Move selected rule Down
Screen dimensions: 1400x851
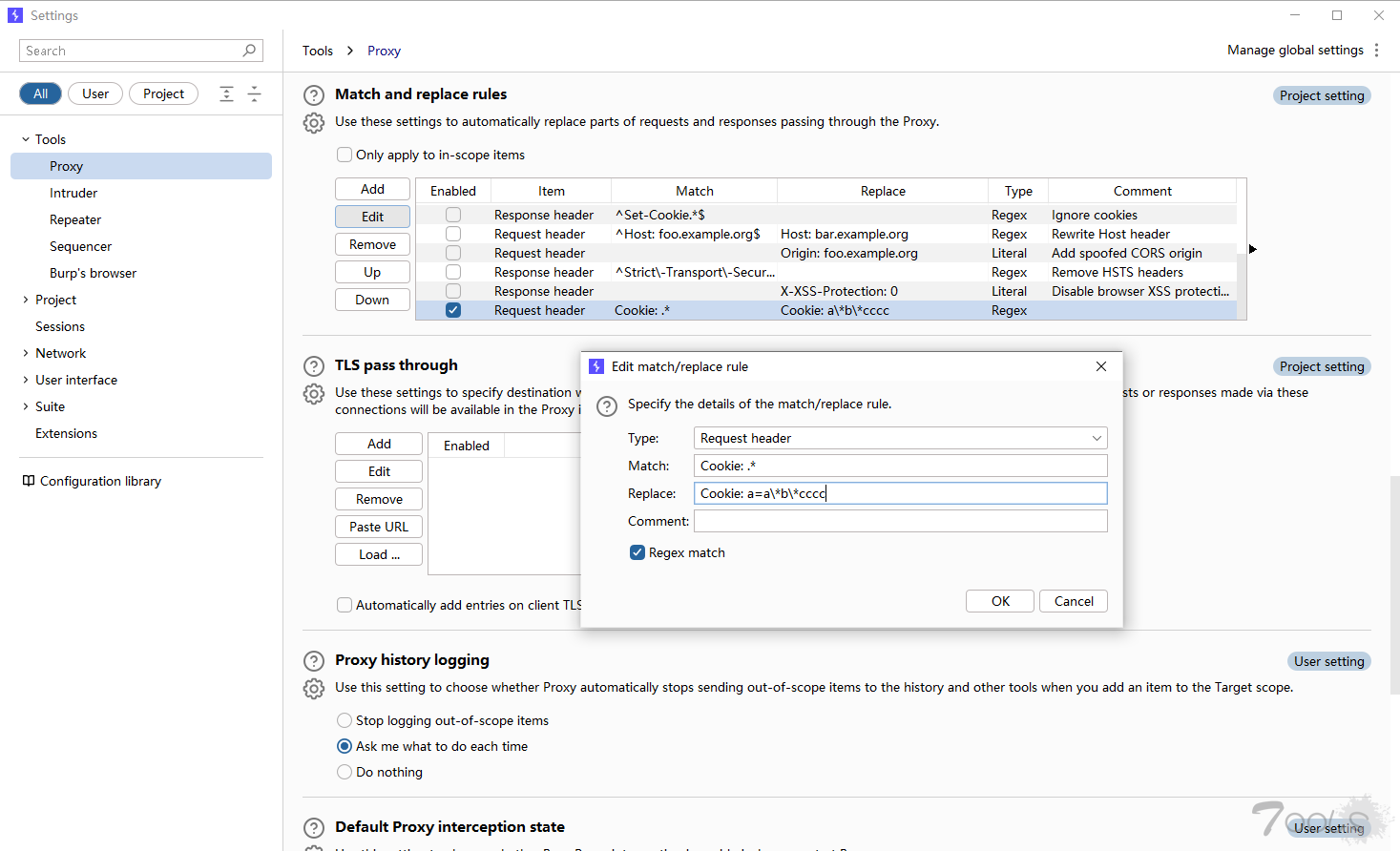pyautogui.click(x=372, y=300)
